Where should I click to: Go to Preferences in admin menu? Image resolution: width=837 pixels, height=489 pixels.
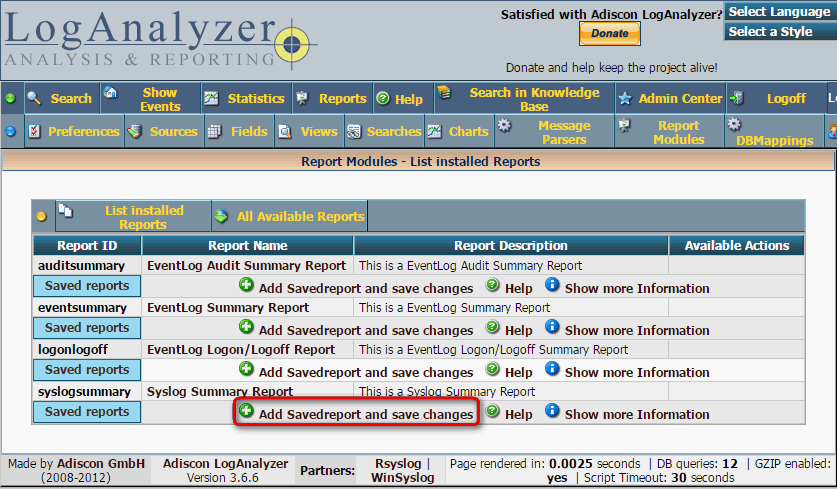[84, 131]
